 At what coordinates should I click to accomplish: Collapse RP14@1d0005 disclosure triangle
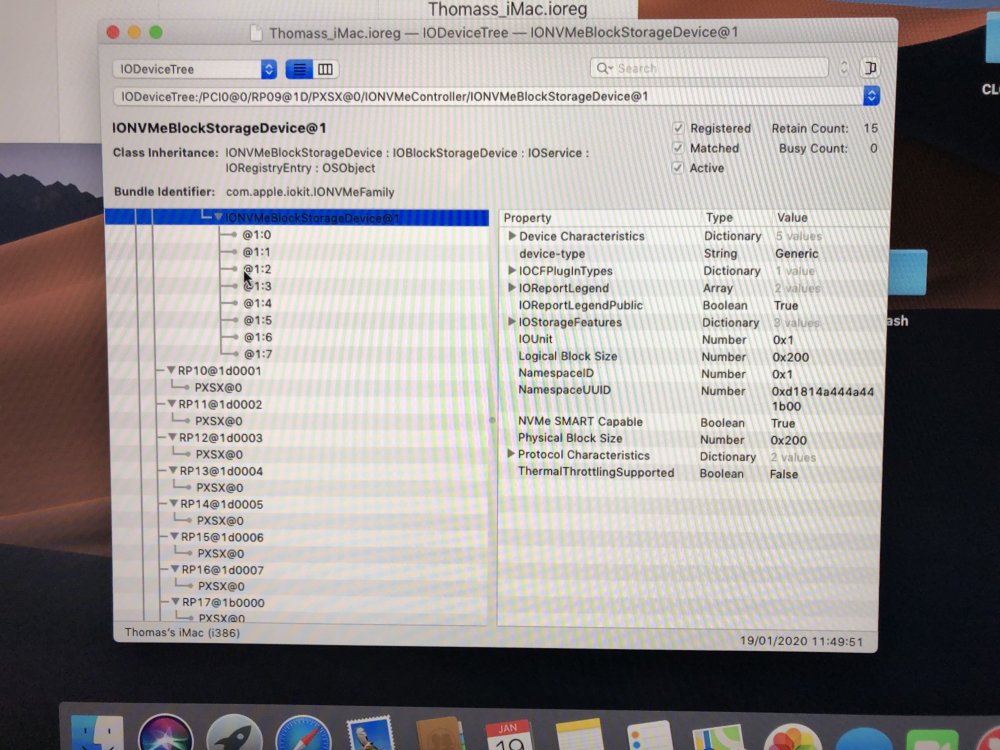click(173, 503)
